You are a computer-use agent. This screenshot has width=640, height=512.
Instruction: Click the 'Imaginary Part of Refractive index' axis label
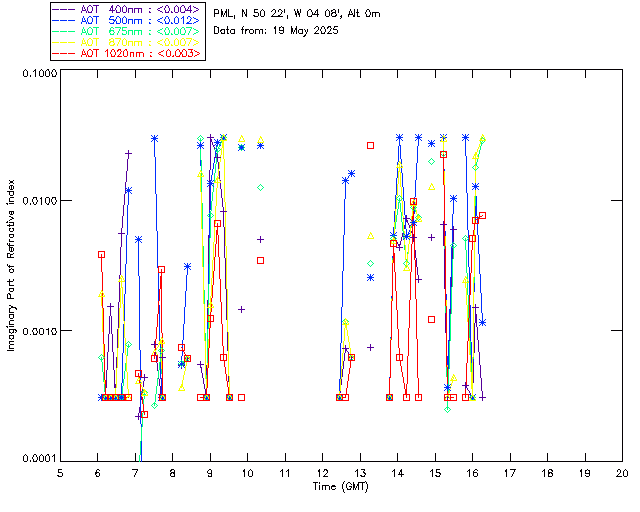tap(11, 265)
